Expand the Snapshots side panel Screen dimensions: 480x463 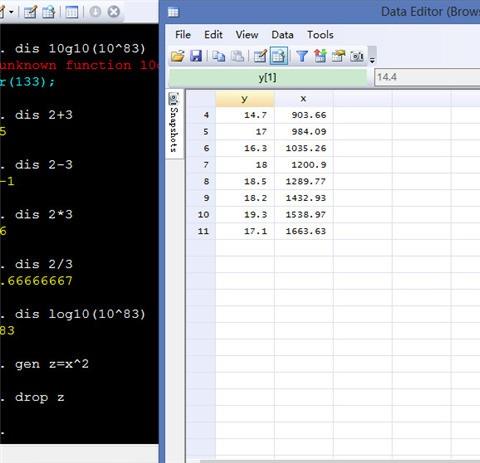tap(174, 123)
